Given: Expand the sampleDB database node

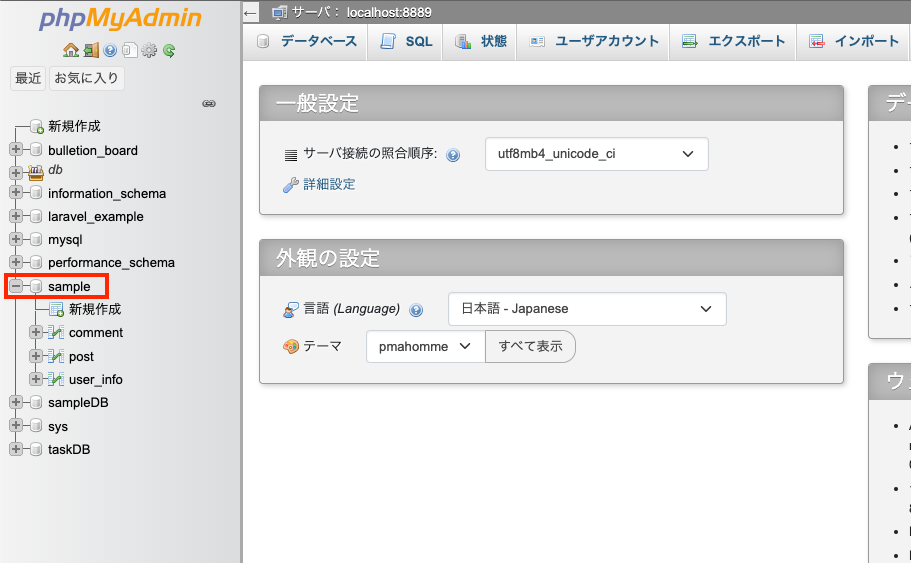Looking at the screenshot, I should [x=16, y=402].
